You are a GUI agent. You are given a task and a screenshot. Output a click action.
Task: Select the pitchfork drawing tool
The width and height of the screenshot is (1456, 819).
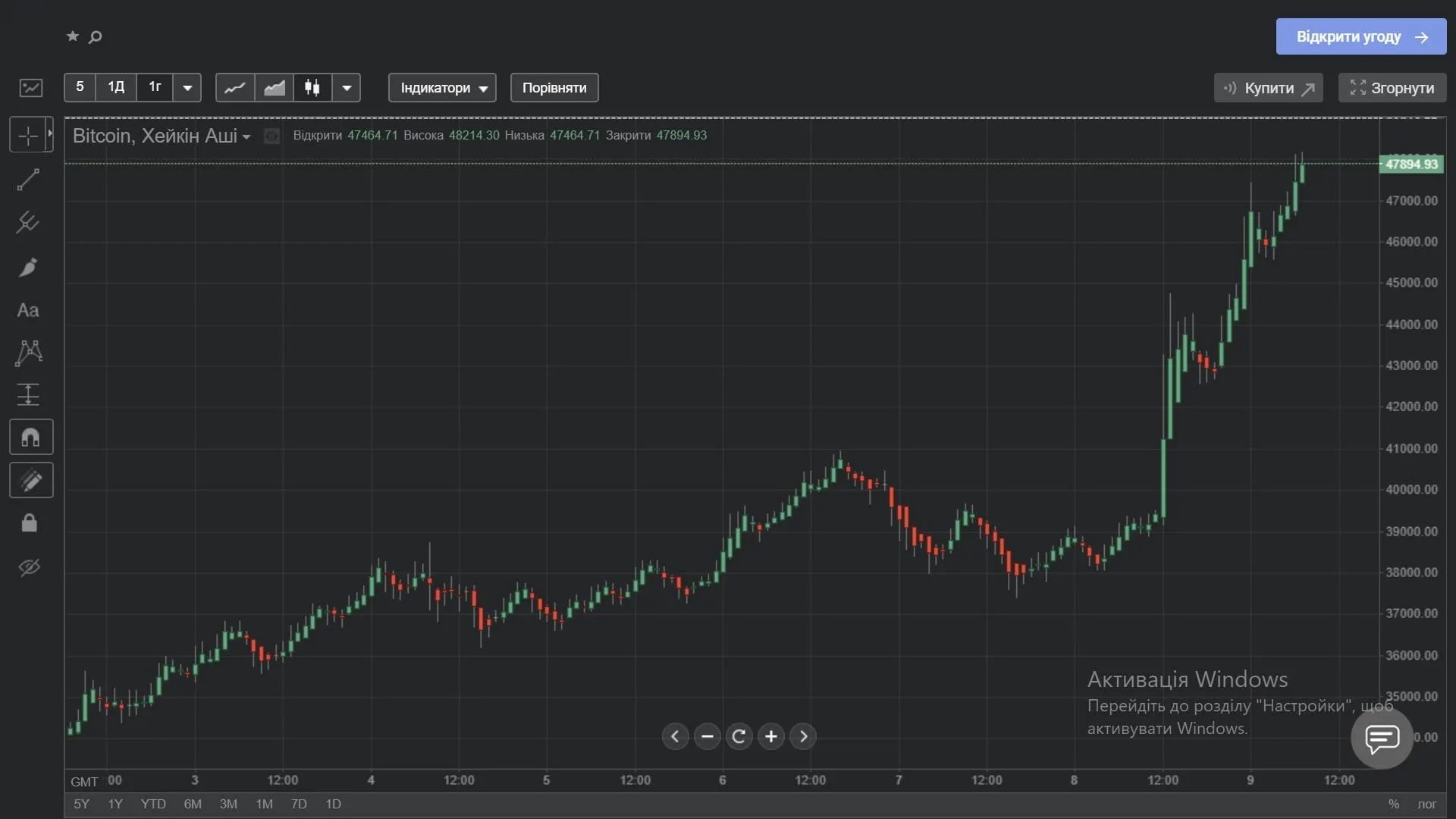[28, 222]
